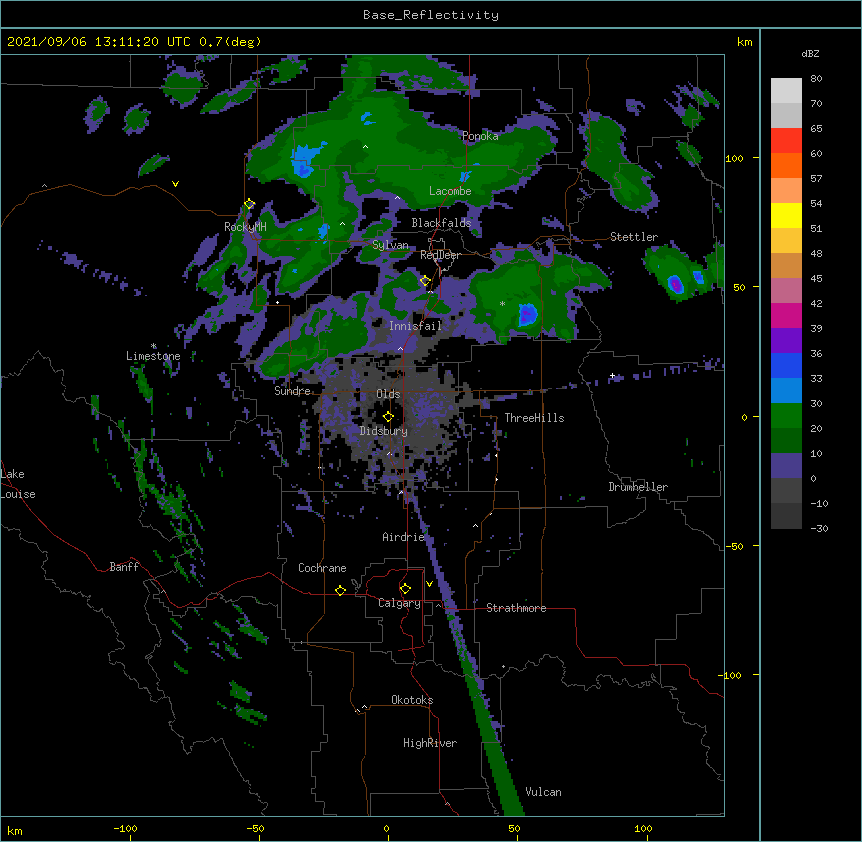This screenshot has width=862, height=842.
Task: Click the Calgary label
Action: 399,603
